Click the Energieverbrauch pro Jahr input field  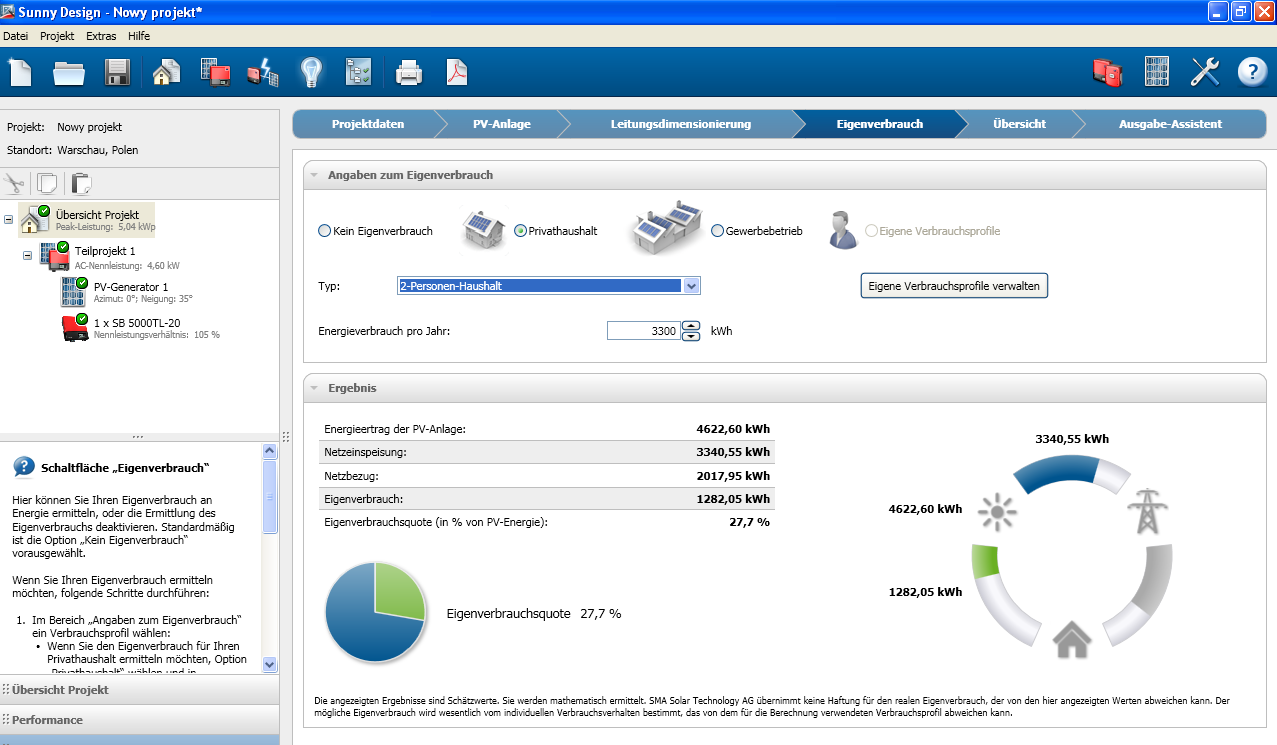click(x=643, y=331)
